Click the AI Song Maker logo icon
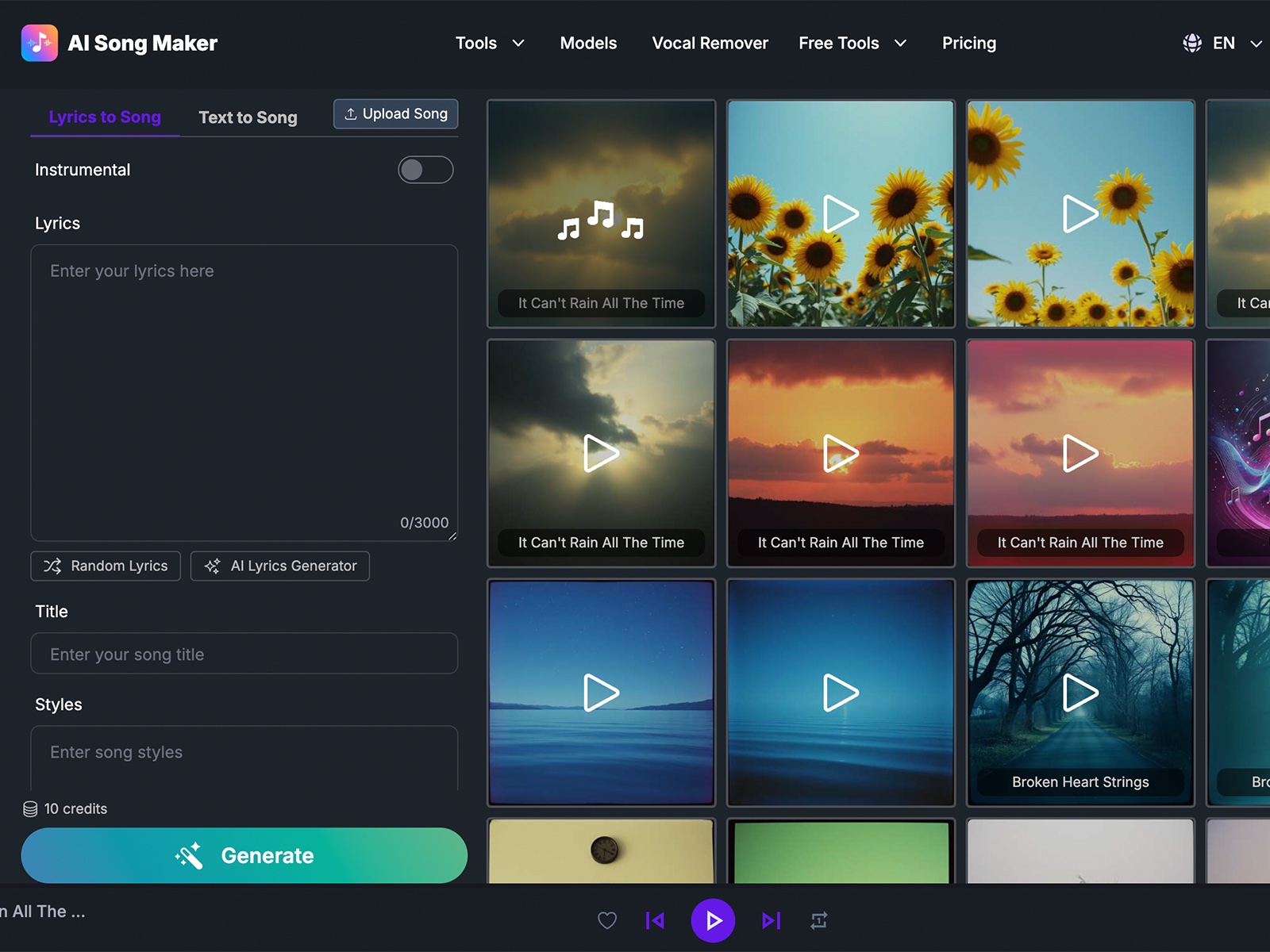 pyautogui.click(x=40, y=43)
